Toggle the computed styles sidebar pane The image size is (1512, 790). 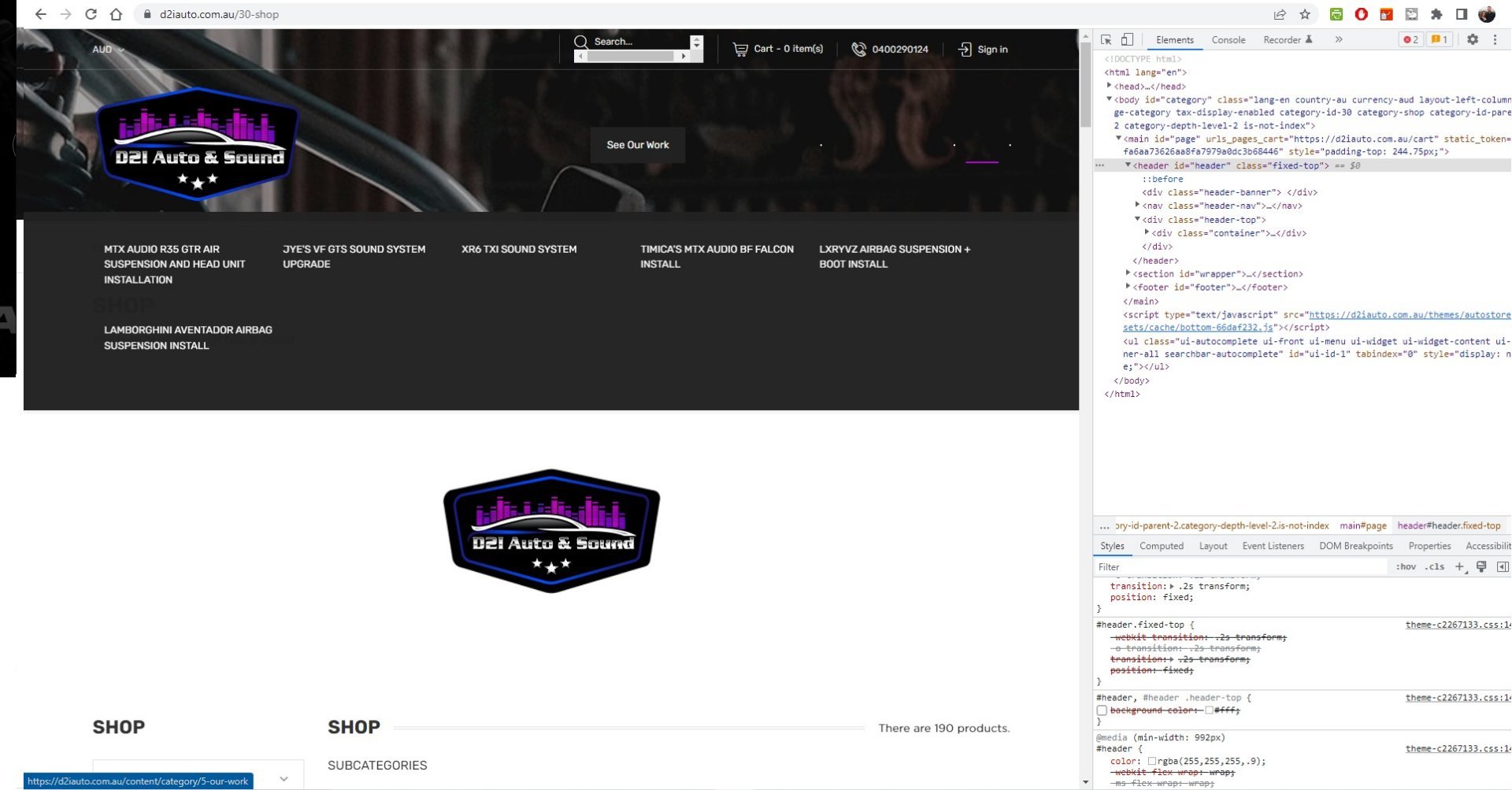point(1503,567)
